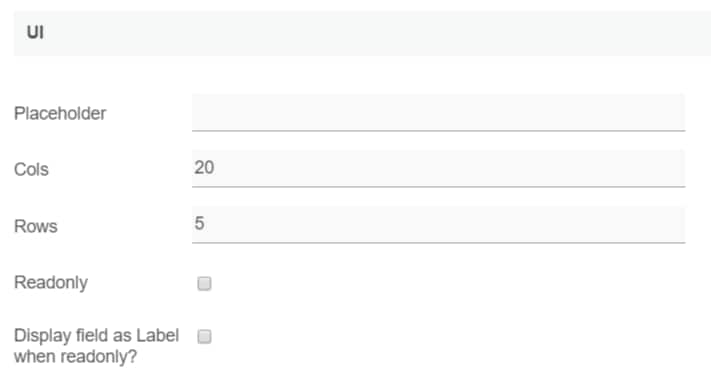
Task: Click the Cols field label
Action: point(31,170)
